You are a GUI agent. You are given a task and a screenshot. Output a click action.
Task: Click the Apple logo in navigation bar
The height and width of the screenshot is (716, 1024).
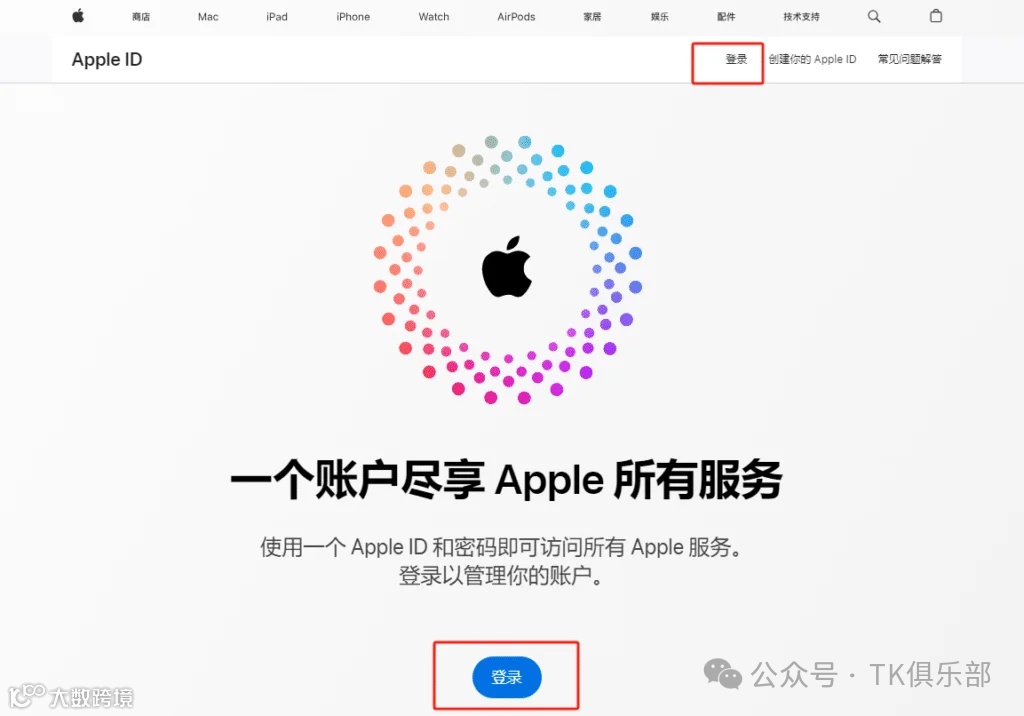(78, 16)
